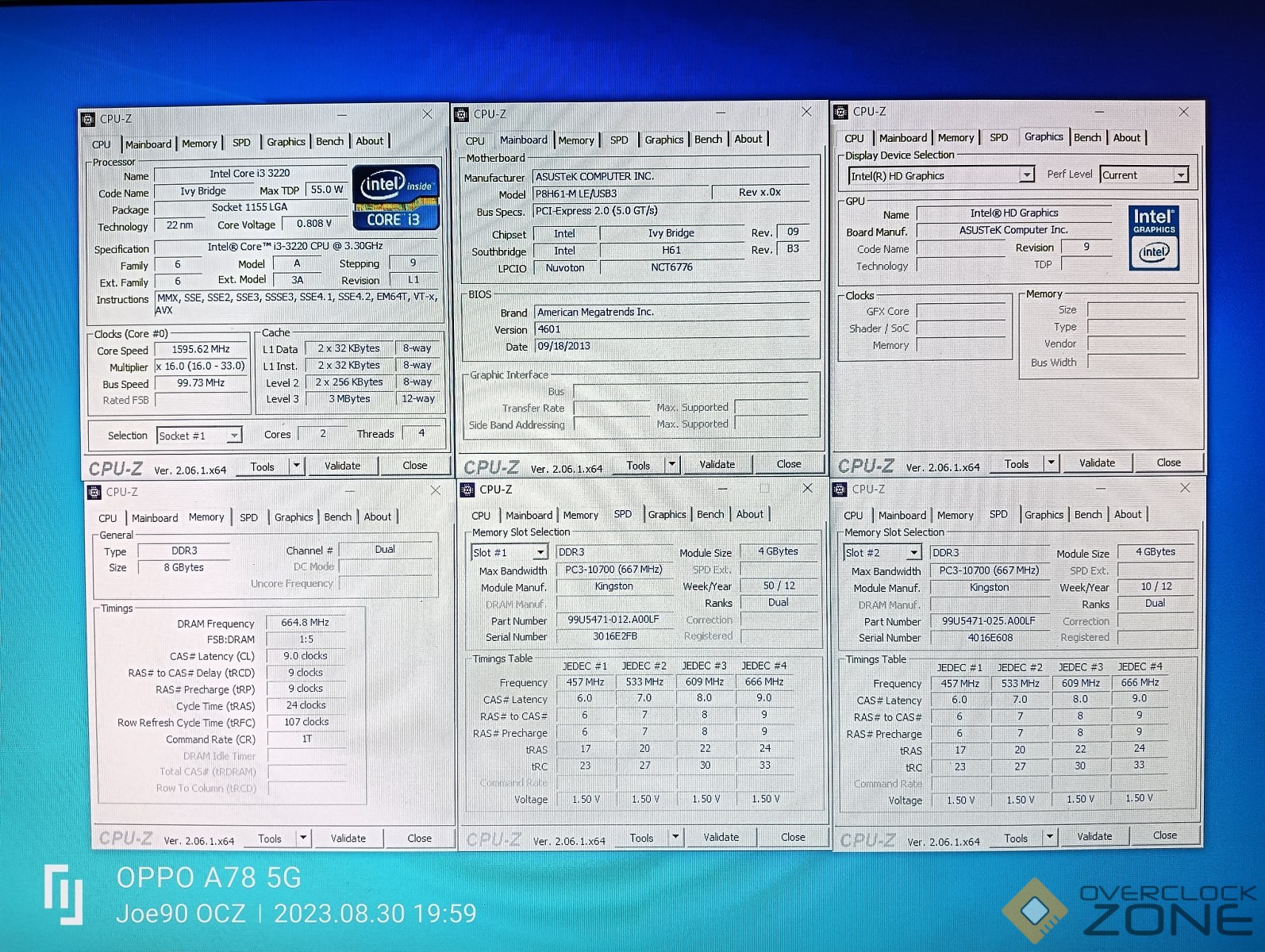The height and width of the screenshot is (952, 1265).
Task: Select the SPD tab in the Graphics window
Action: [x=998, y=137]
